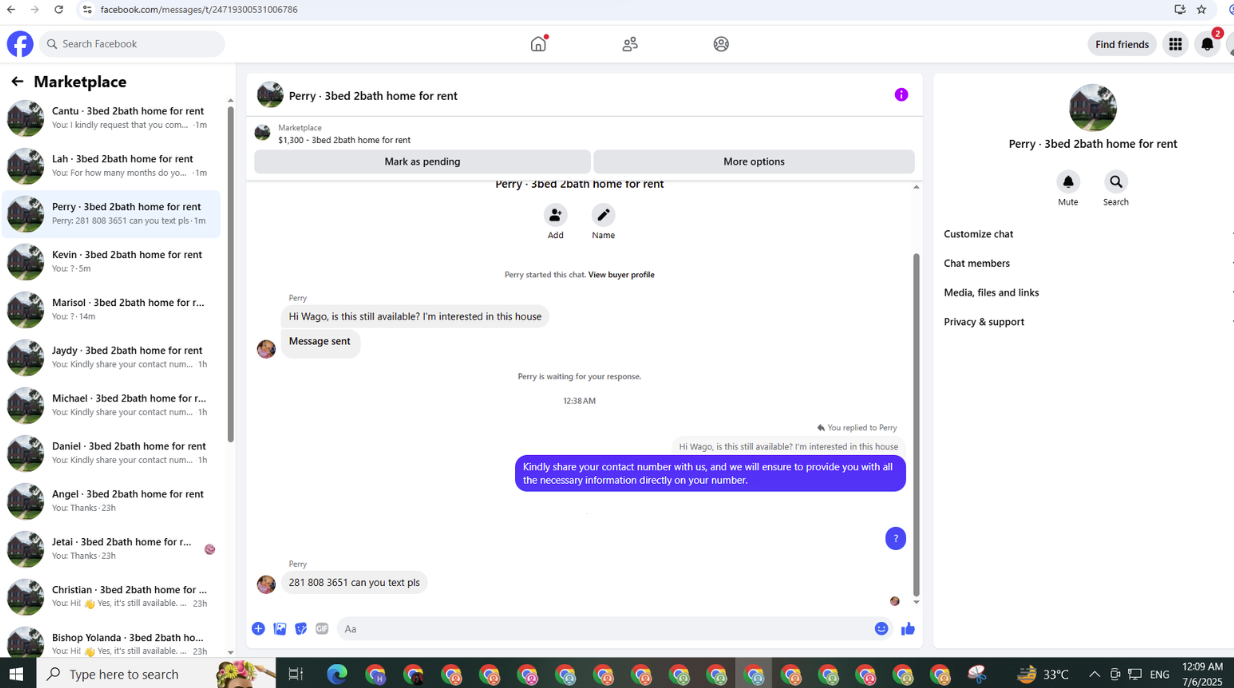Click the 'Message sent' bubble
1234x688 pixels.
(x=320, y=342)
